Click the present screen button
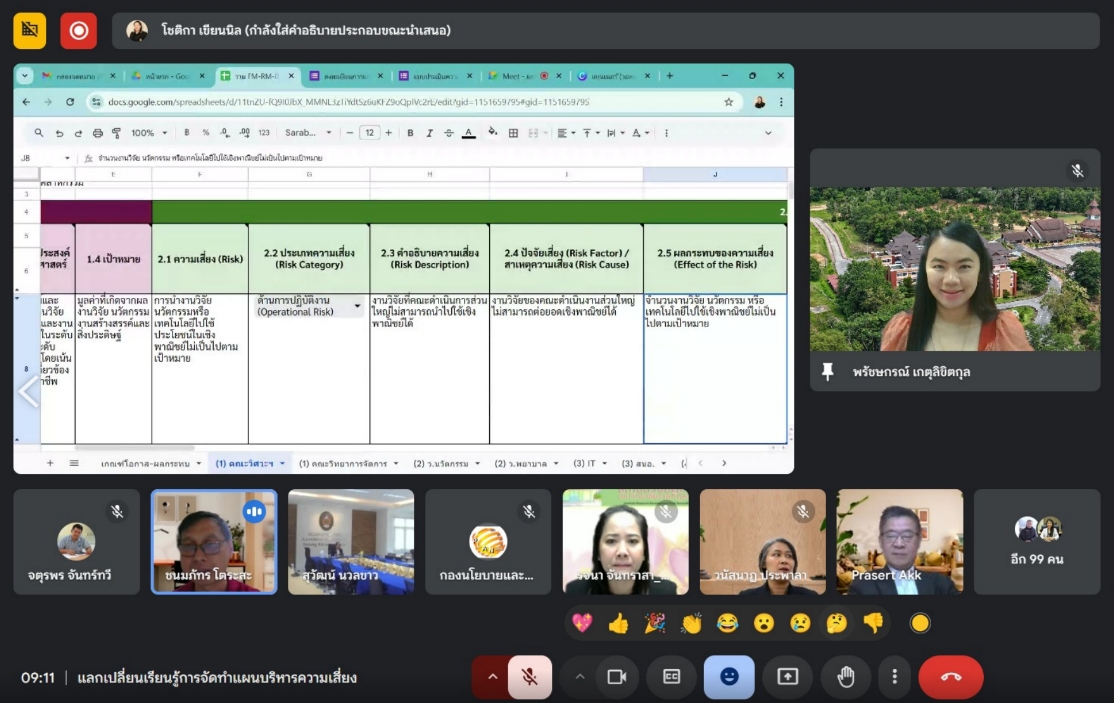This screenshot has width=1114, height=703. pos(787,677)
